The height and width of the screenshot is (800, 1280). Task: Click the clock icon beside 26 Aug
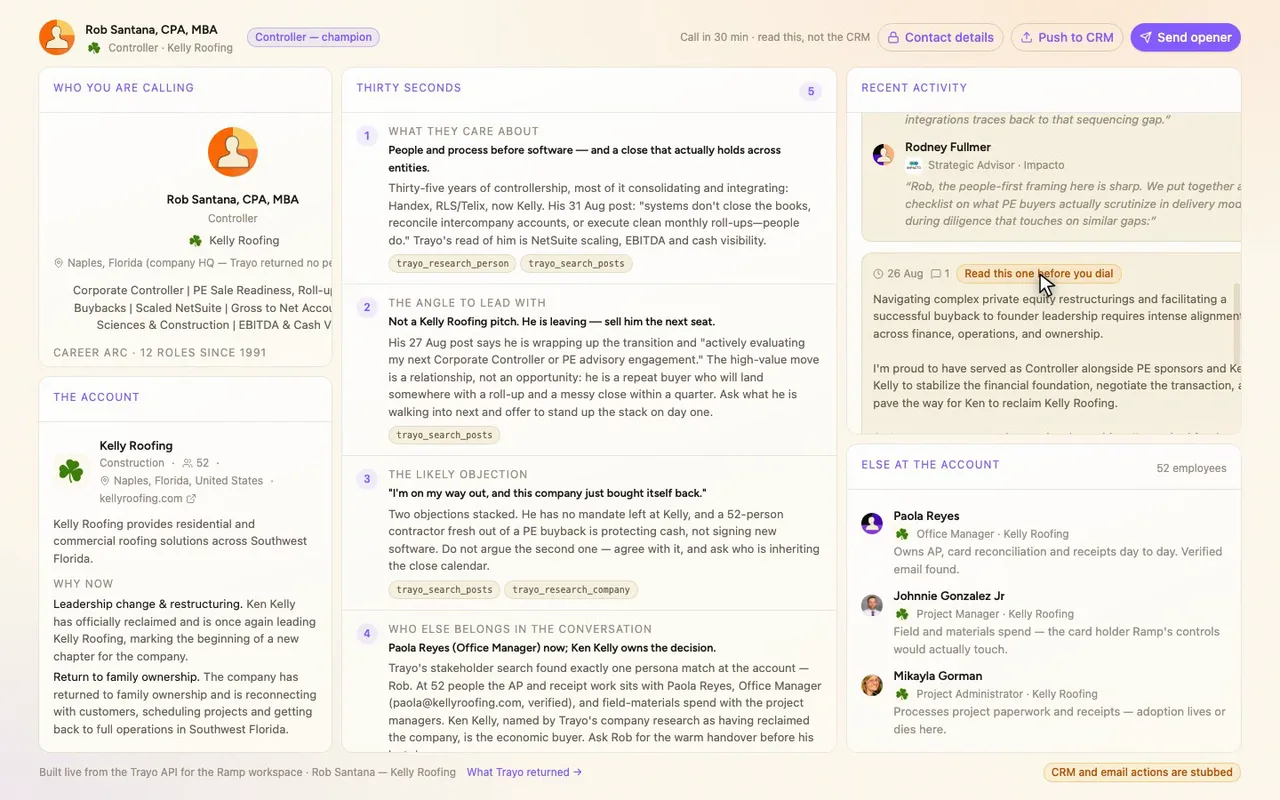tap(878, 274)
